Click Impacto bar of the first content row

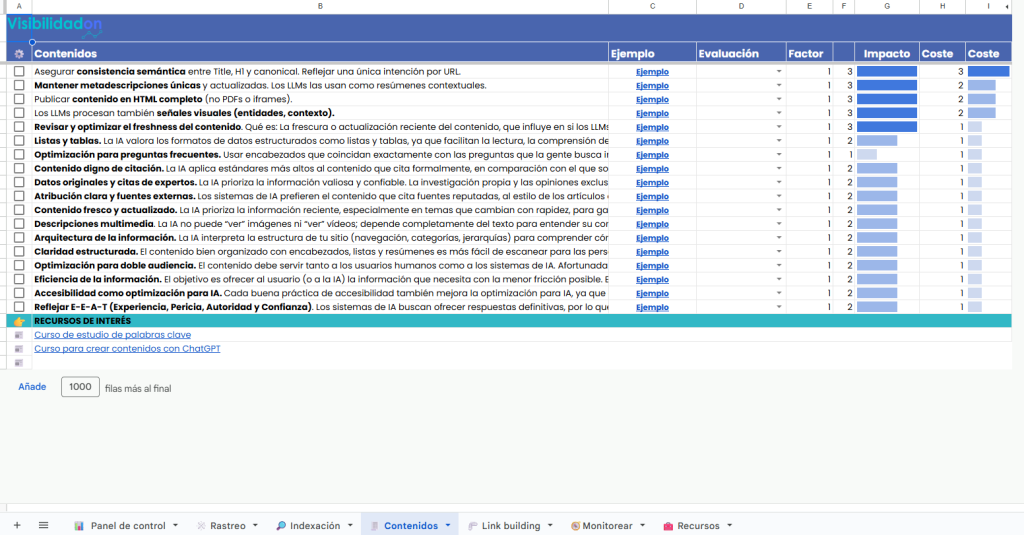tap(886, 72)
